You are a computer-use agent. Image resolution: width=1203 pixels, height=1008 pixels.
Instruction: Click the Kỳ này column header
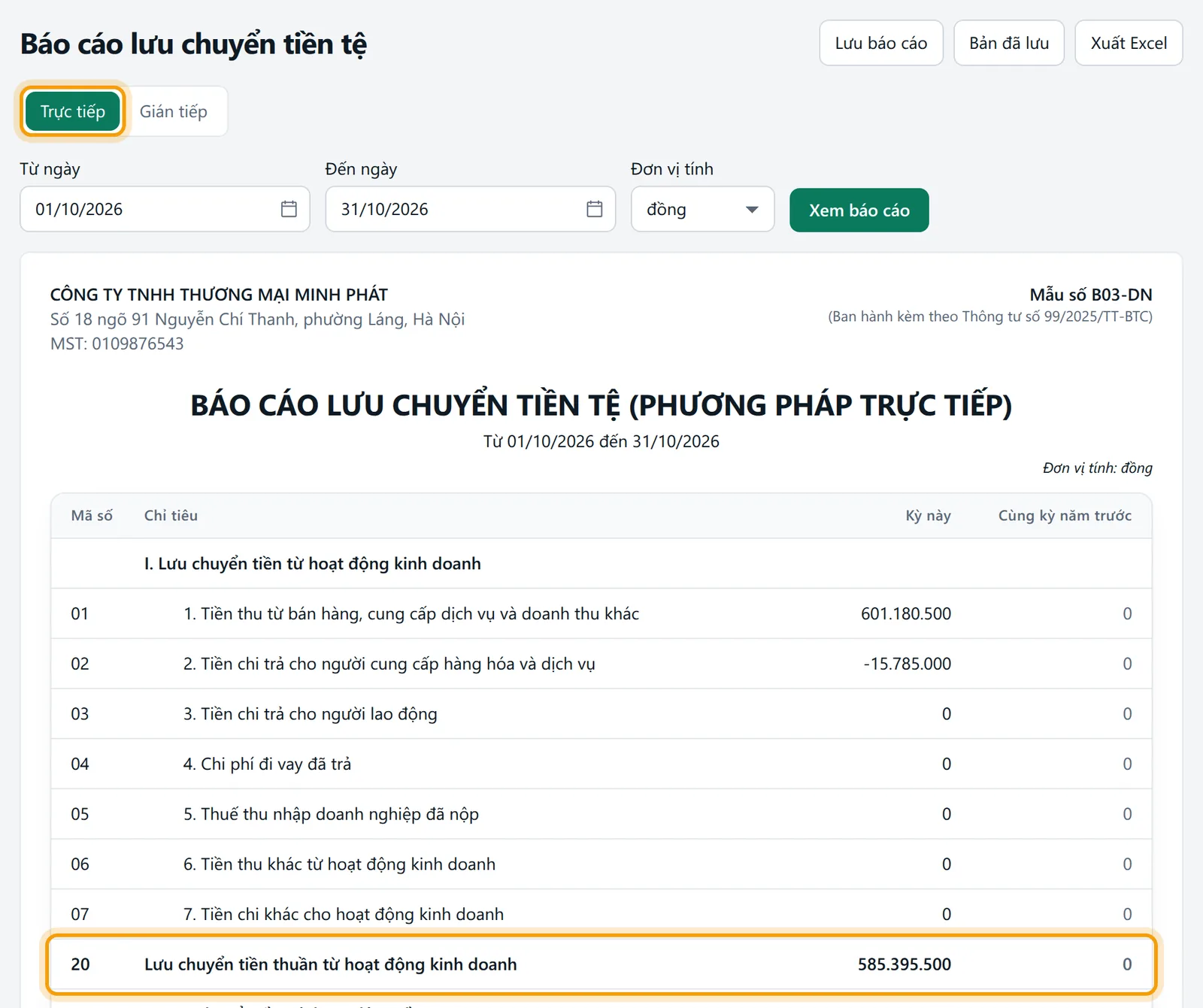click(x=928, y=516)
